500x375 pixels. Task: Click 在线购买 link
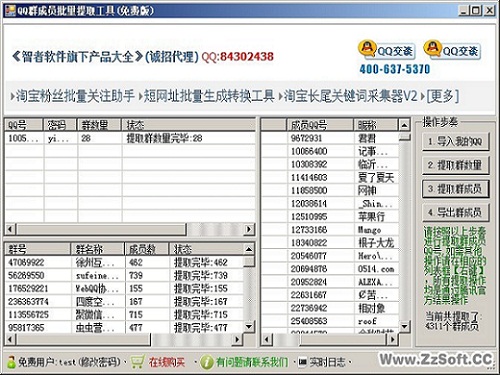click(166, 362)
